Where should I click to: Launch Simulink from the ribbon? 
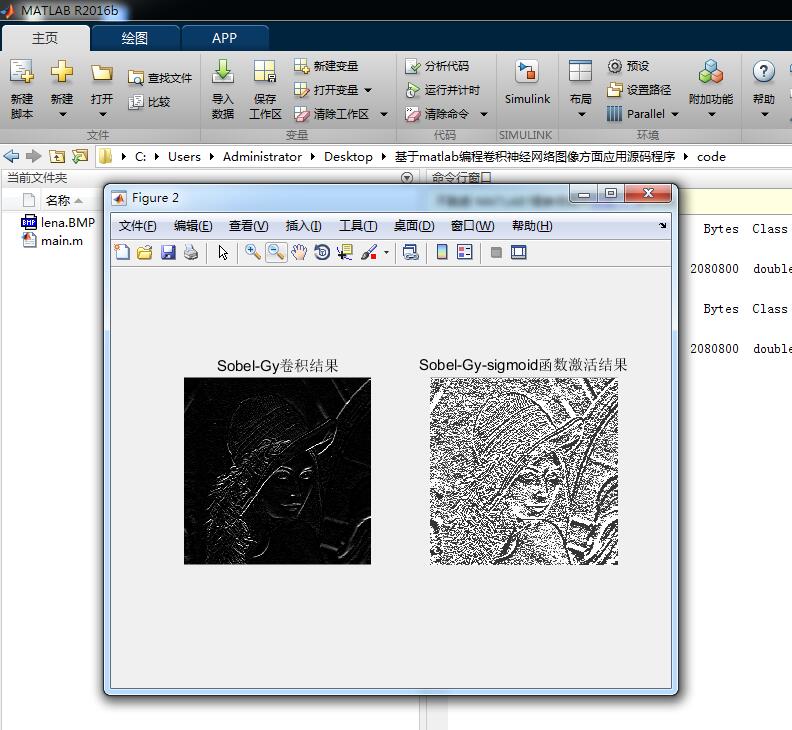527,81
